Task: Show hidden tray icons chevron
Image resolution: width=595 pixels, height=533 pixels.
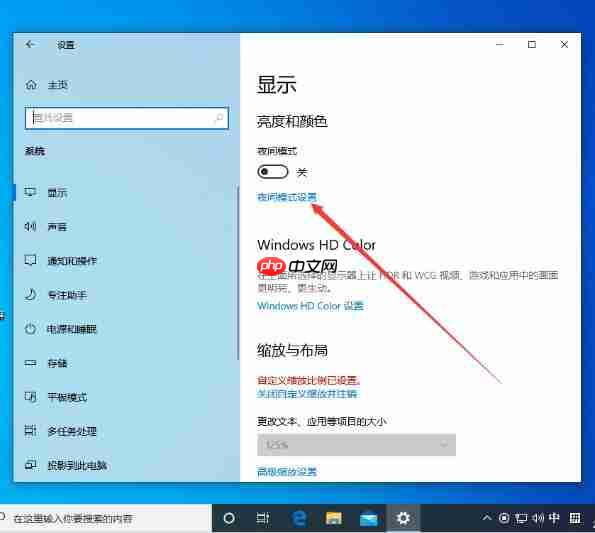Action: click(486, 517)
